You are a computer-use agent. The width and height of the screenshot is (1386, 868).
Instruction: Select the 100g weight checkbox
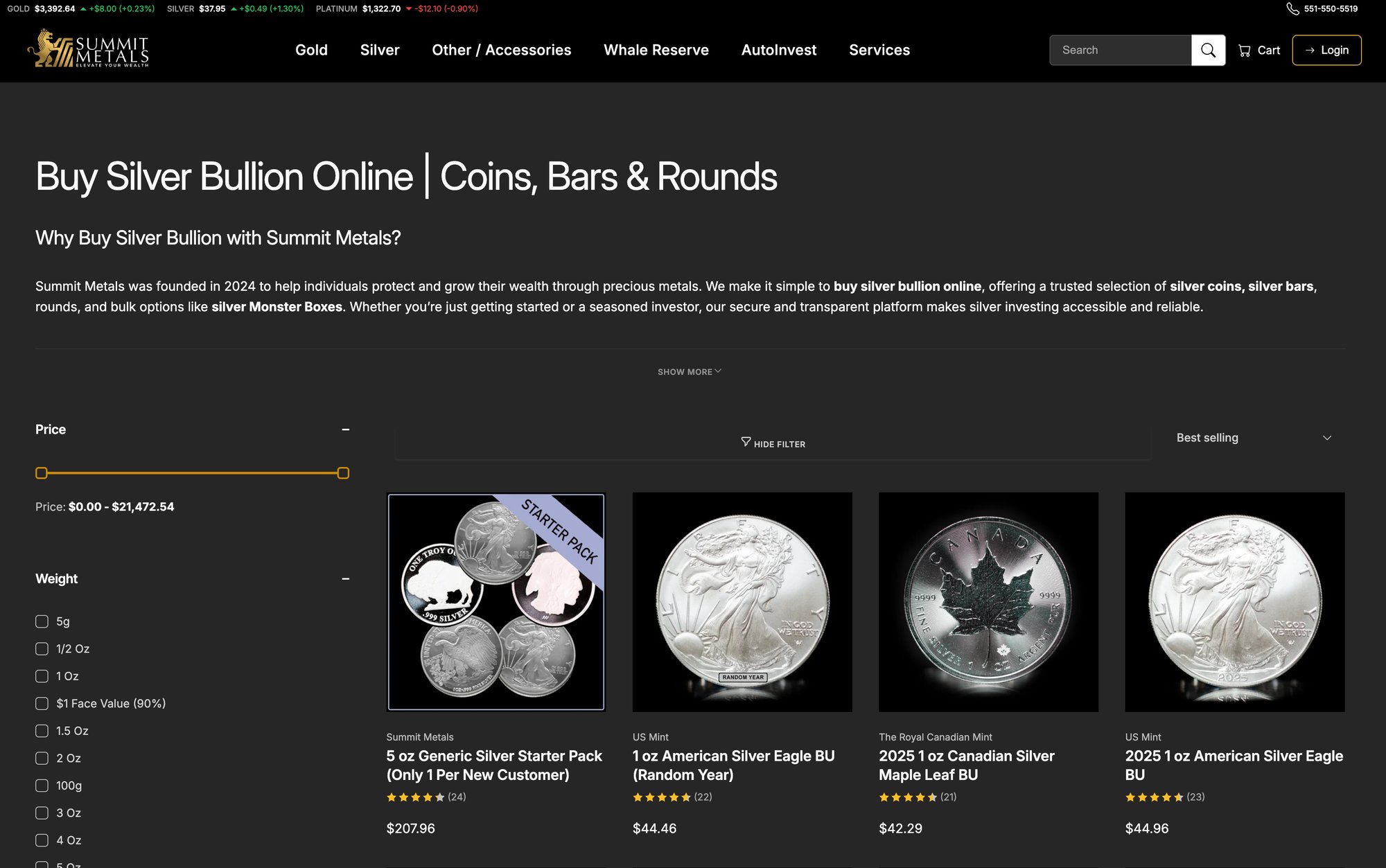(42, 786)
